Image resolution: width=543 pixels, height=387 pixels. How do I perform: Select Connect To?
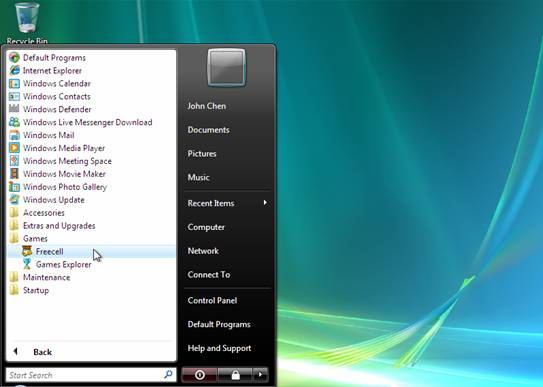tap(209, 274)
